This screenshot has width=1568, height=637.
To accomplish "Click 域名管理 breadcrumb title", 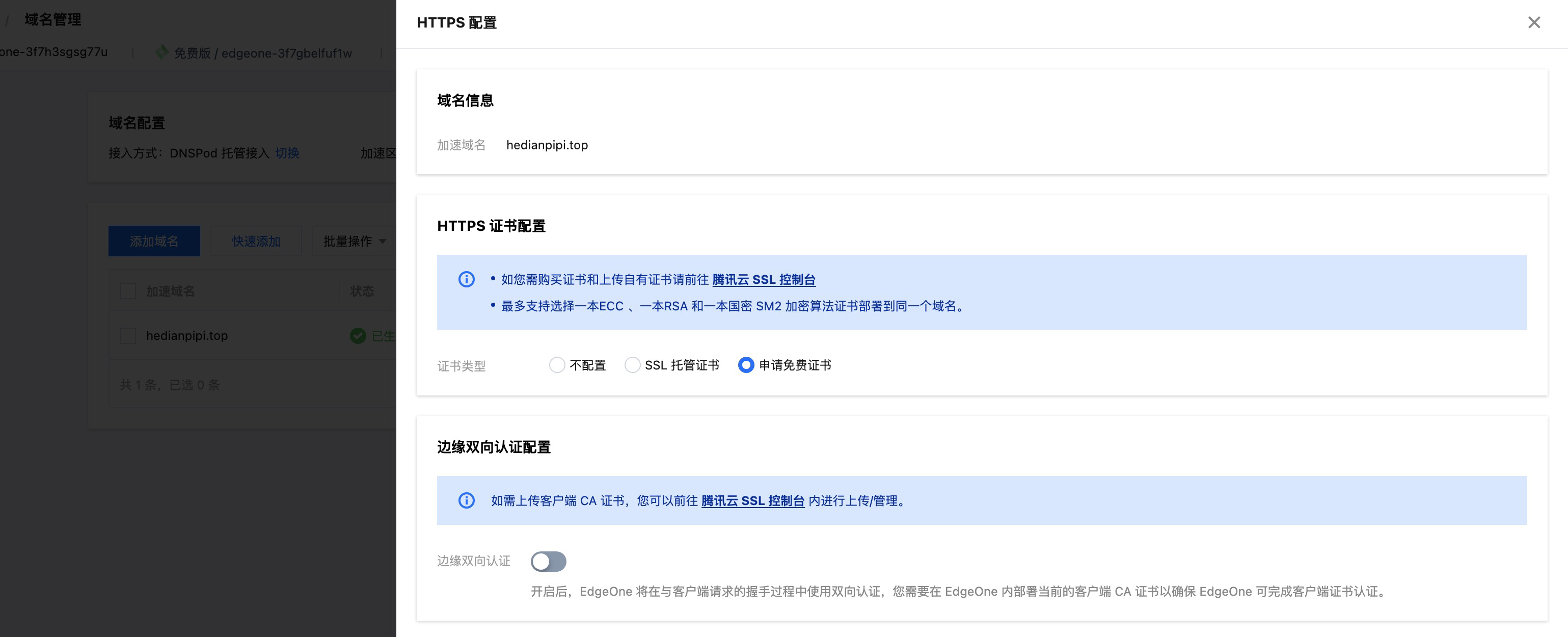I will (x=53, y=19).
